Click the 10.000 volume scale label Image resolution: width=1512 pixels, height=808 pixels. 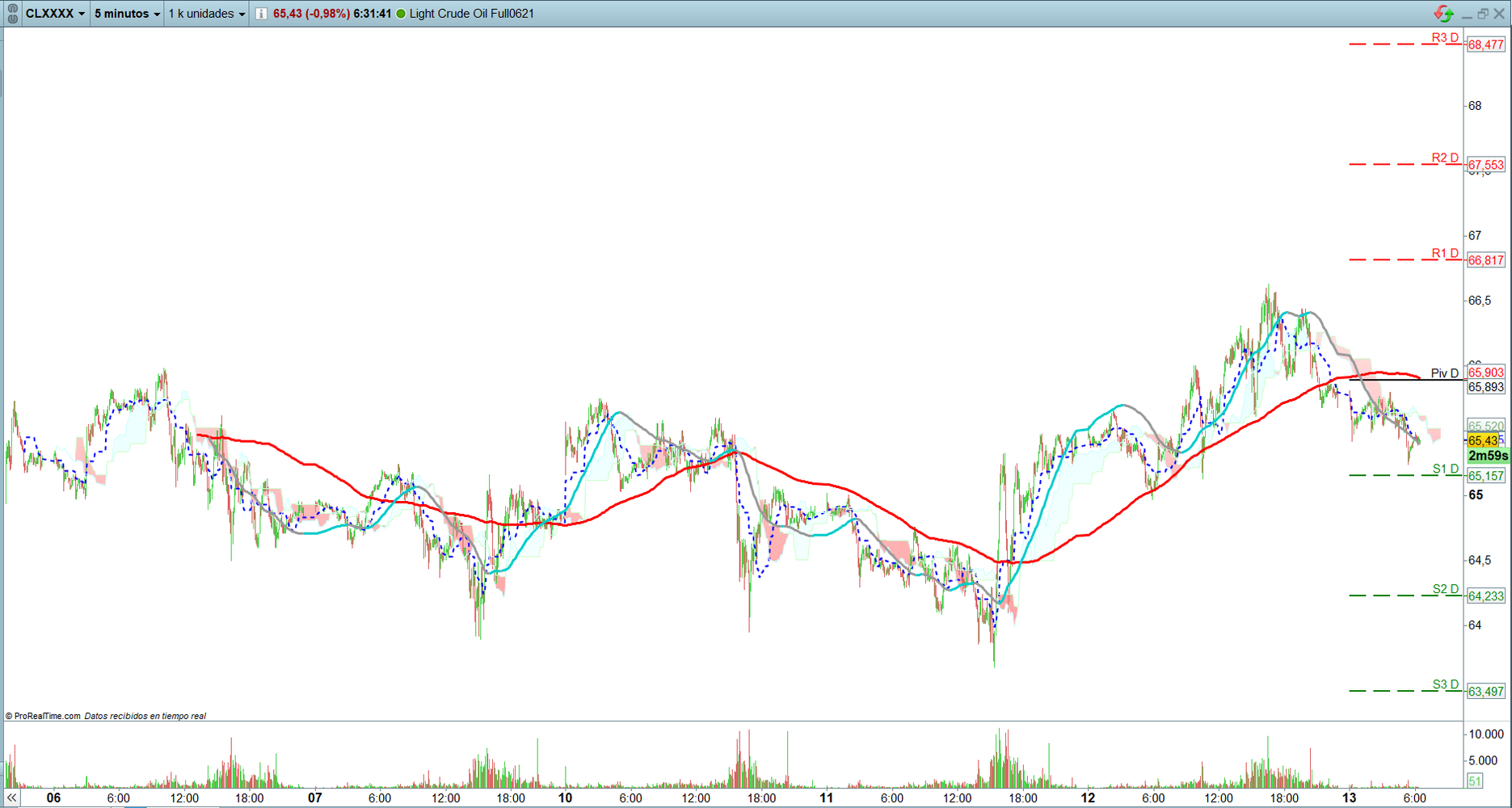tap(1486, 734)
